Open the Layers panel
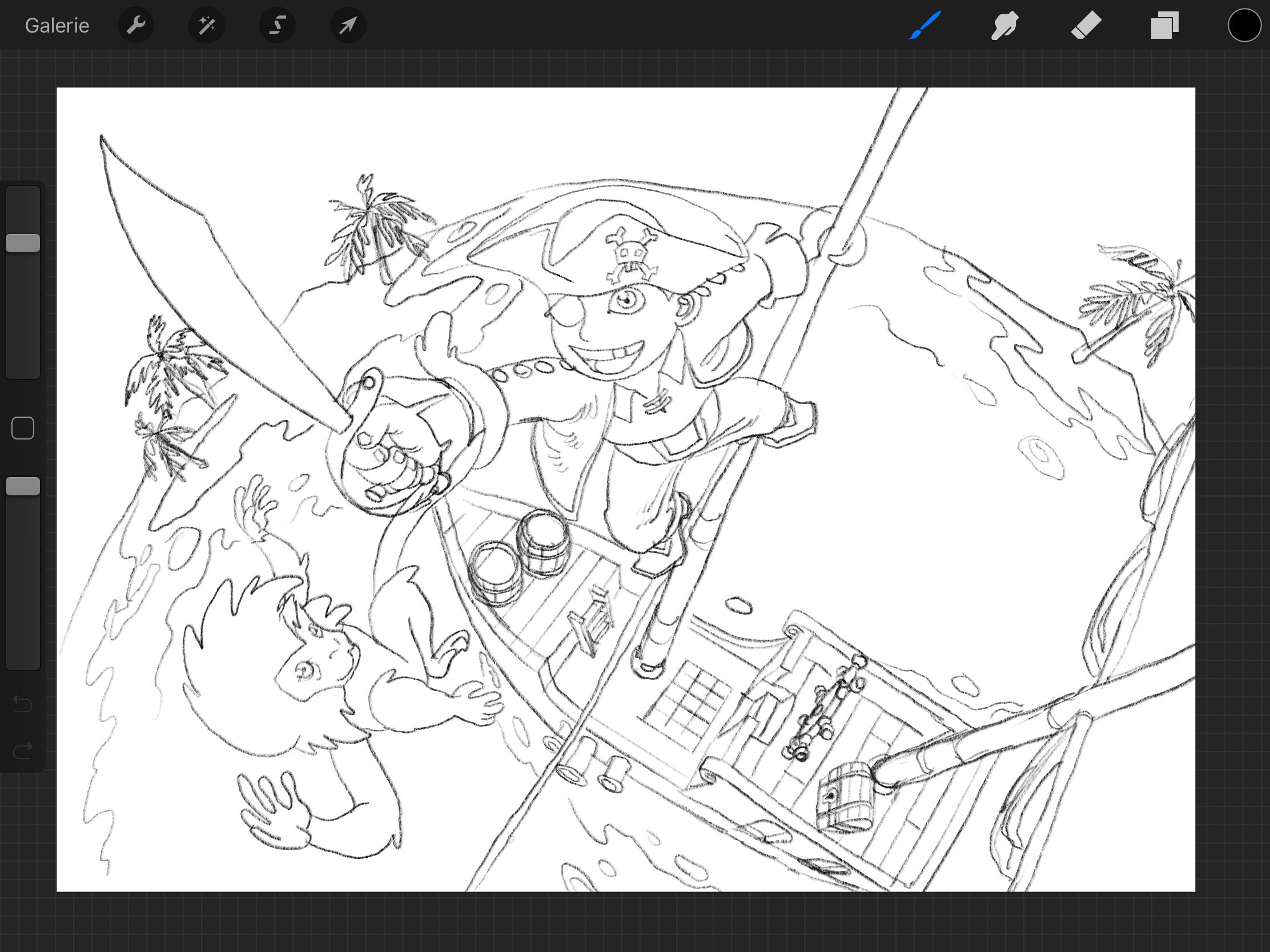1270x952 pixels. tap(1164, 26)
